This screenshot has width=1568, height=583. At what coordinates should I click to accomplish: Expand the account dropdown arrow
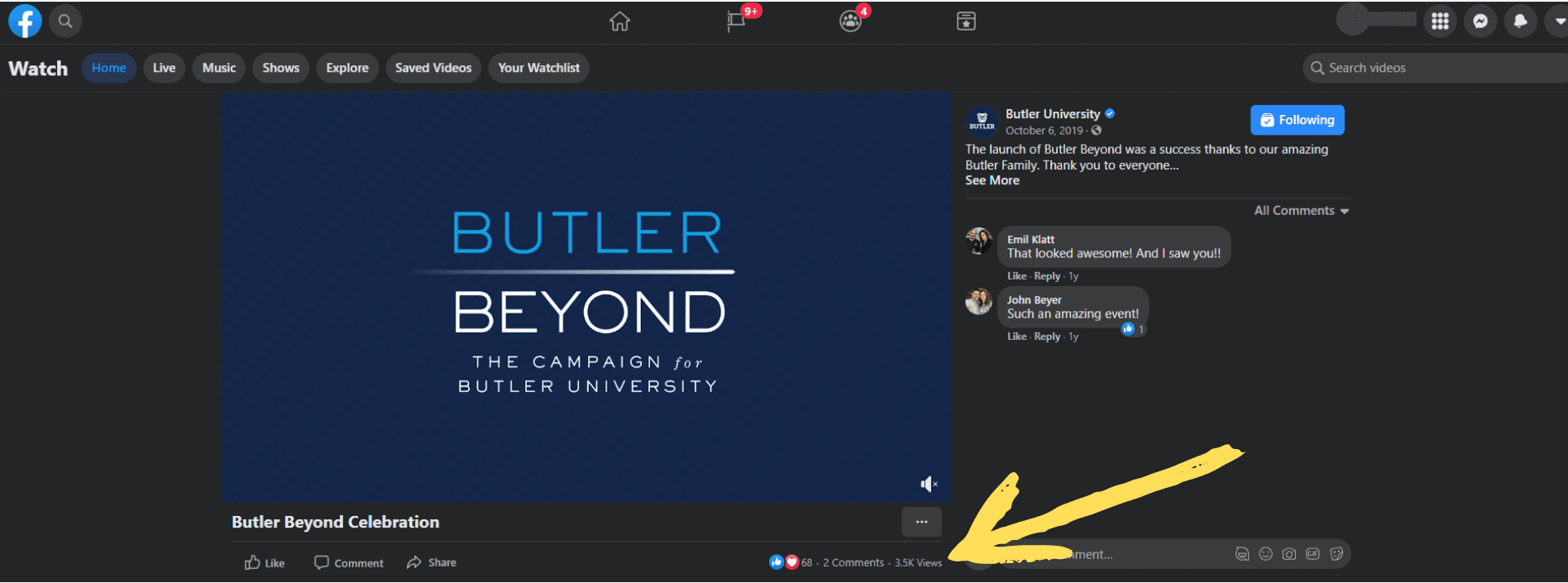[x=1558, y=22]
